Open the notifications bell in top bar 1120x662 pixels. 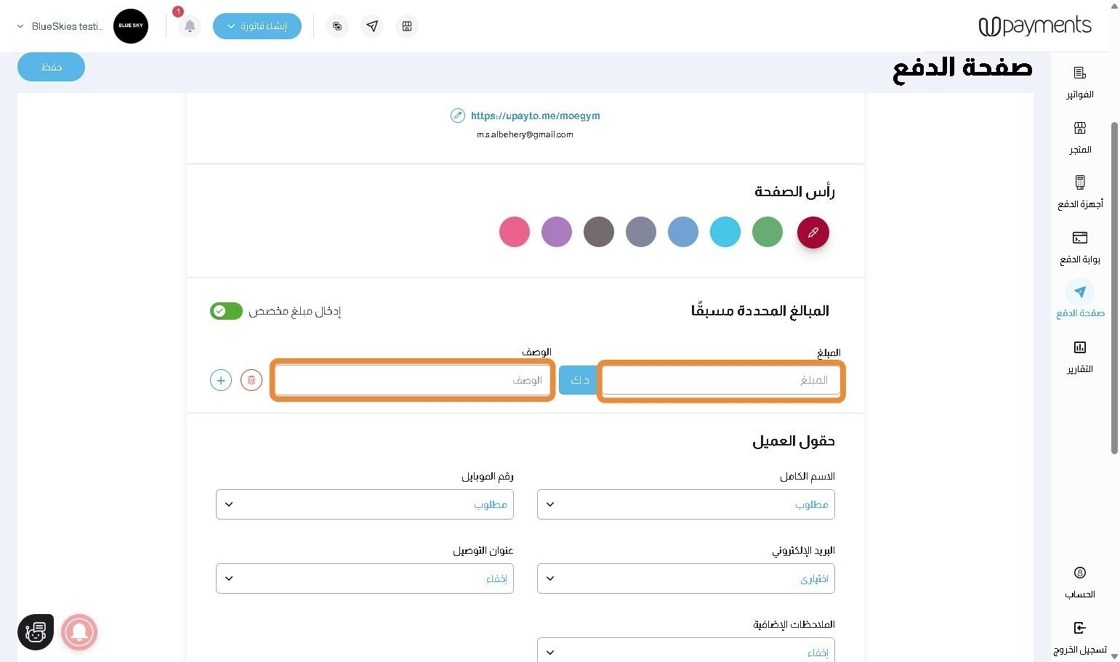(x=189, y=27)
